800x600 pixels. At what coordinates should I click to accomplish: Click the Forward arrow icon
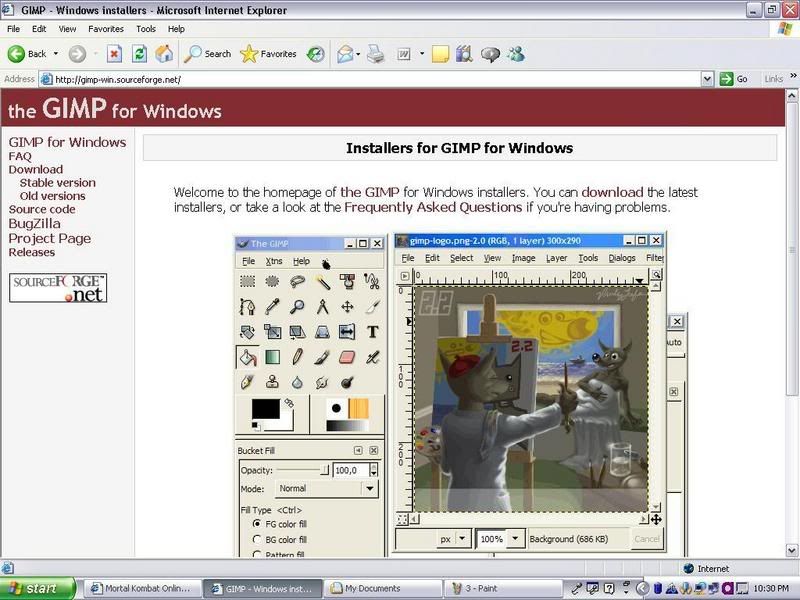click(x=78, y=54)
